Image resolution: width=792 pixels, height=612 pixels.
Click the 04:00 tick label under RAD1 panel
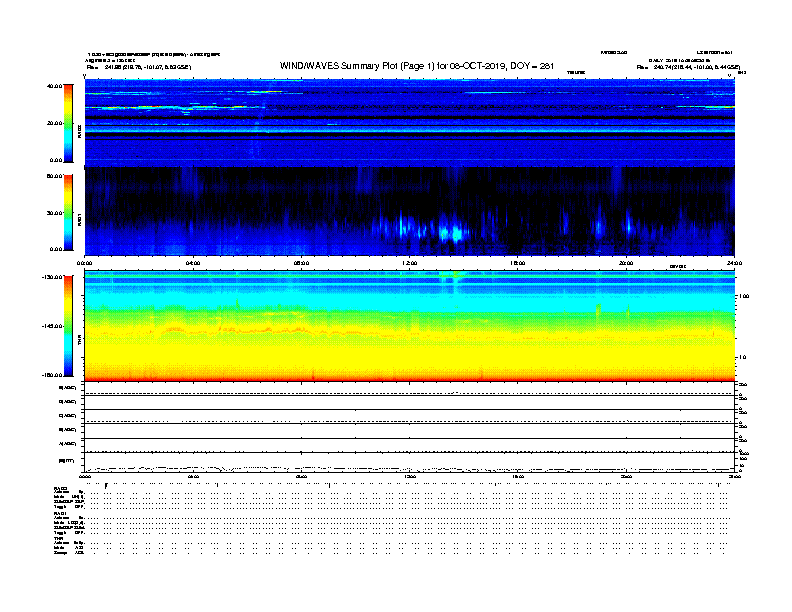click(193, 263)
